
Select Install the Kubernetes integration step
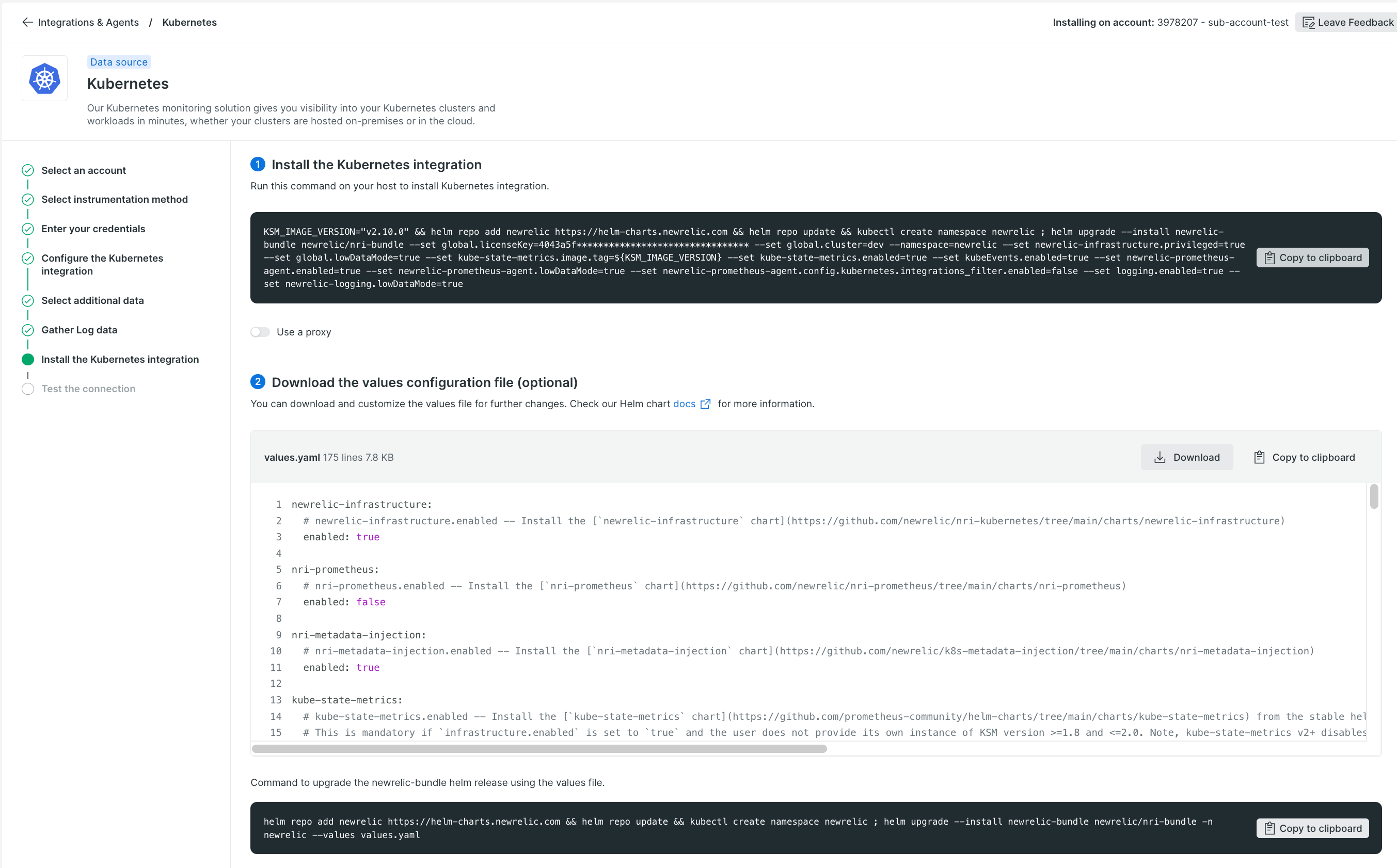120,359
